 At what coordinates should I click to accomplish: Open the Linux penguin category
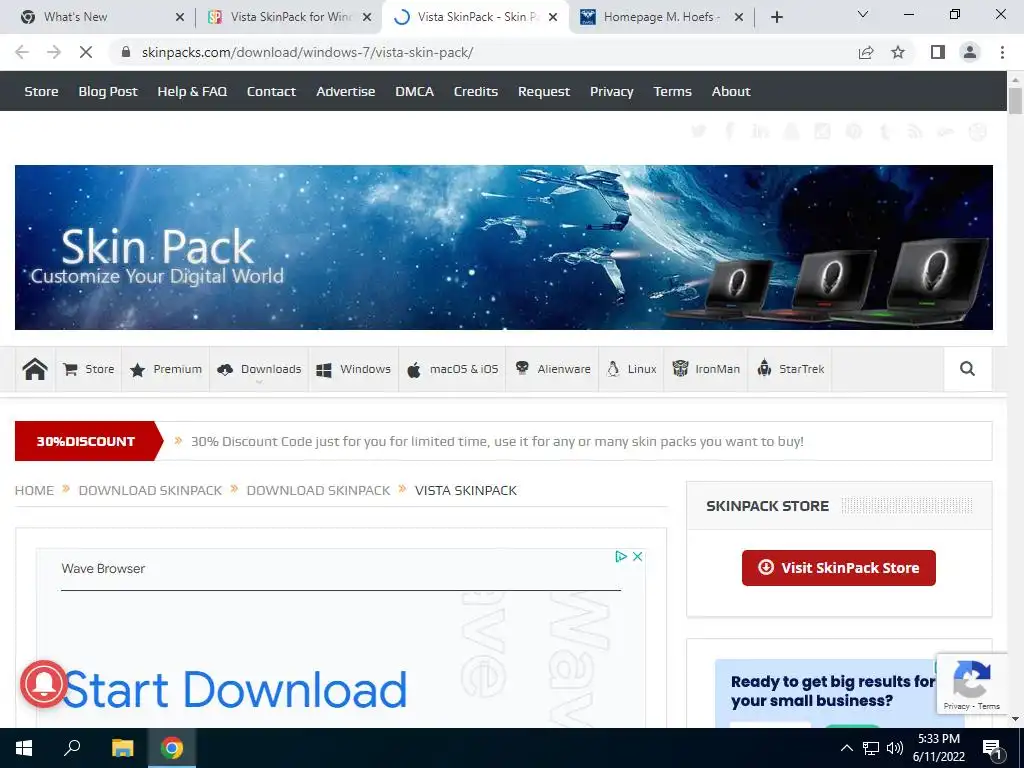[631, 369]
